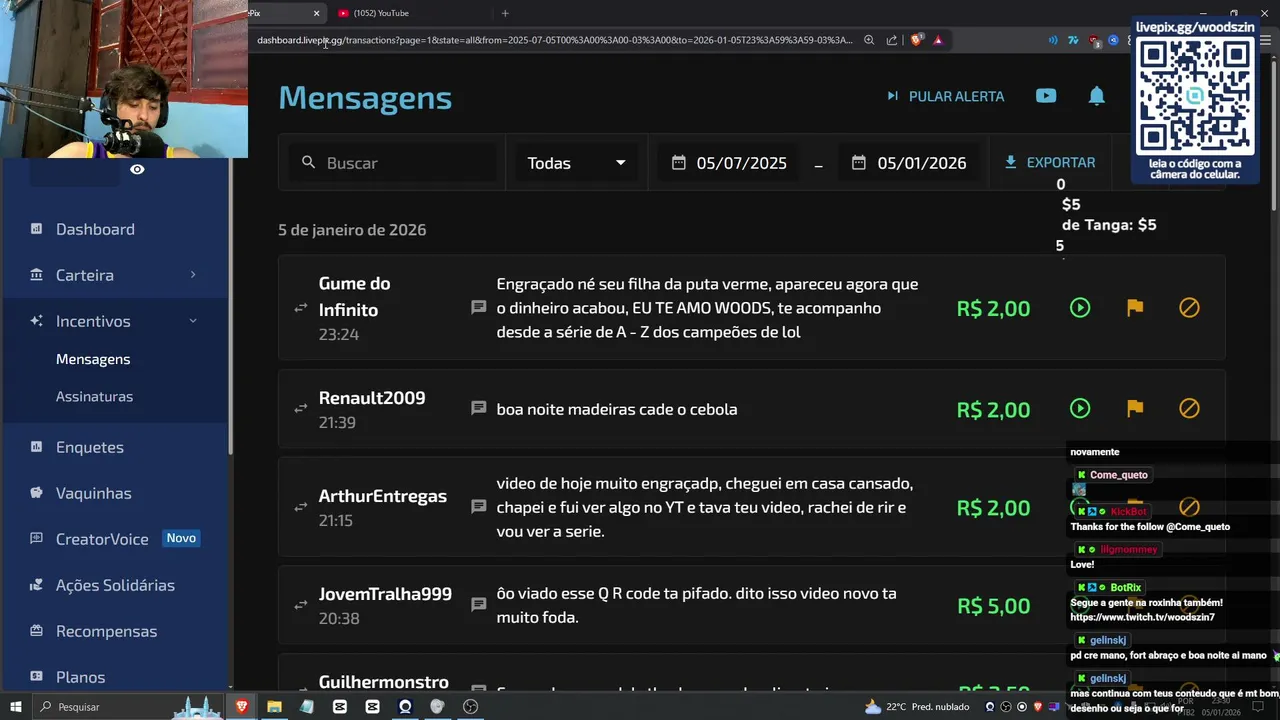Click the search magnifier icon in Buscar field
The image size is (1280, 720).
[308, 162]
